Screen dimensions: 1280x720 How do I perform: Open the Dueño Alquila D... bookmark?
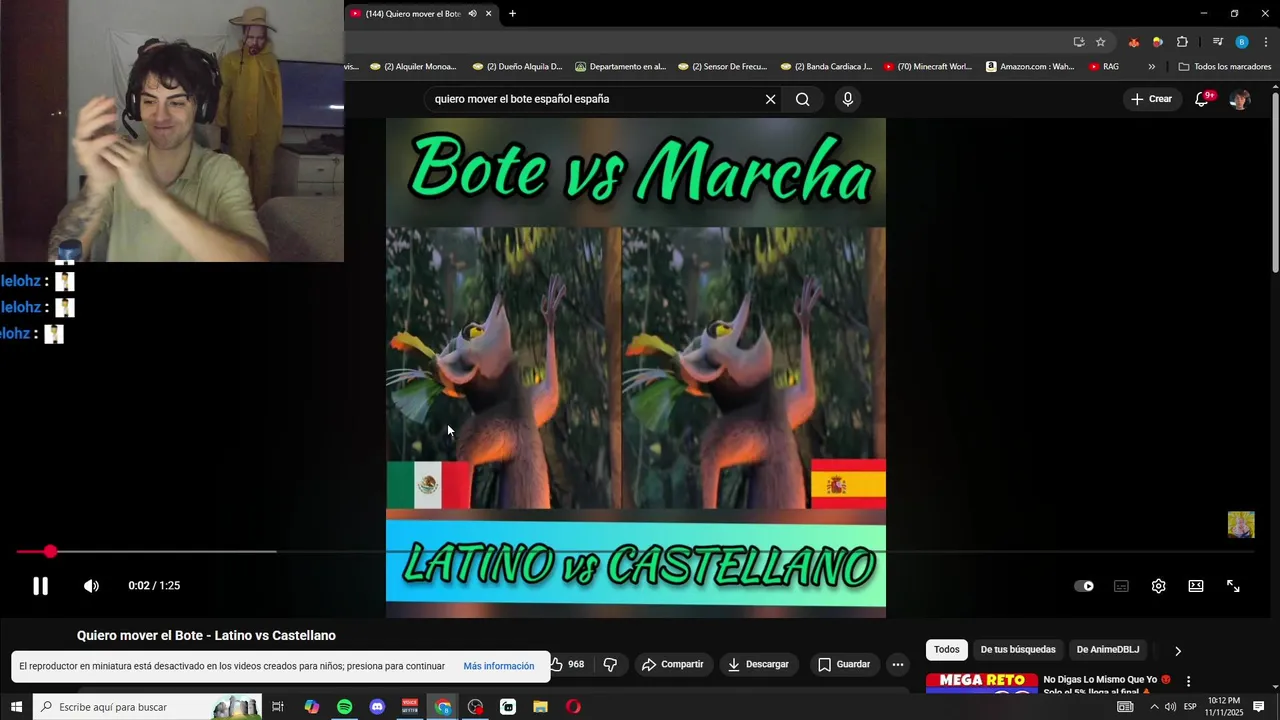517,67
